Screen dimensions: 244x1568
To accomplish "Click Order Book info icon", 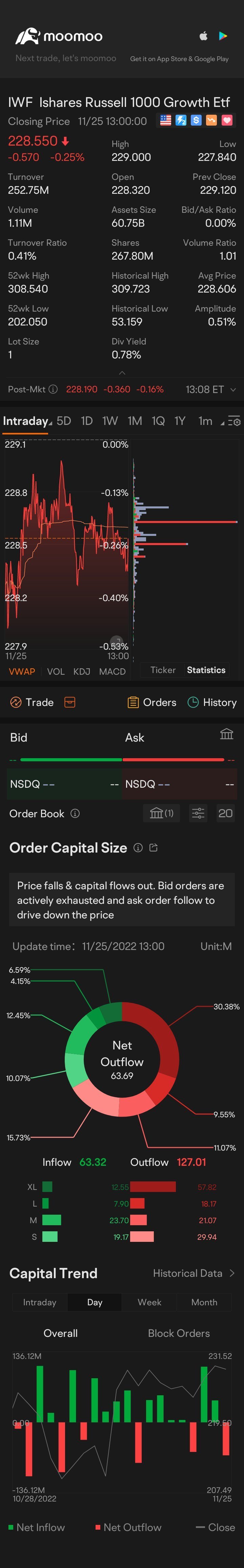I will pos(75,813).
